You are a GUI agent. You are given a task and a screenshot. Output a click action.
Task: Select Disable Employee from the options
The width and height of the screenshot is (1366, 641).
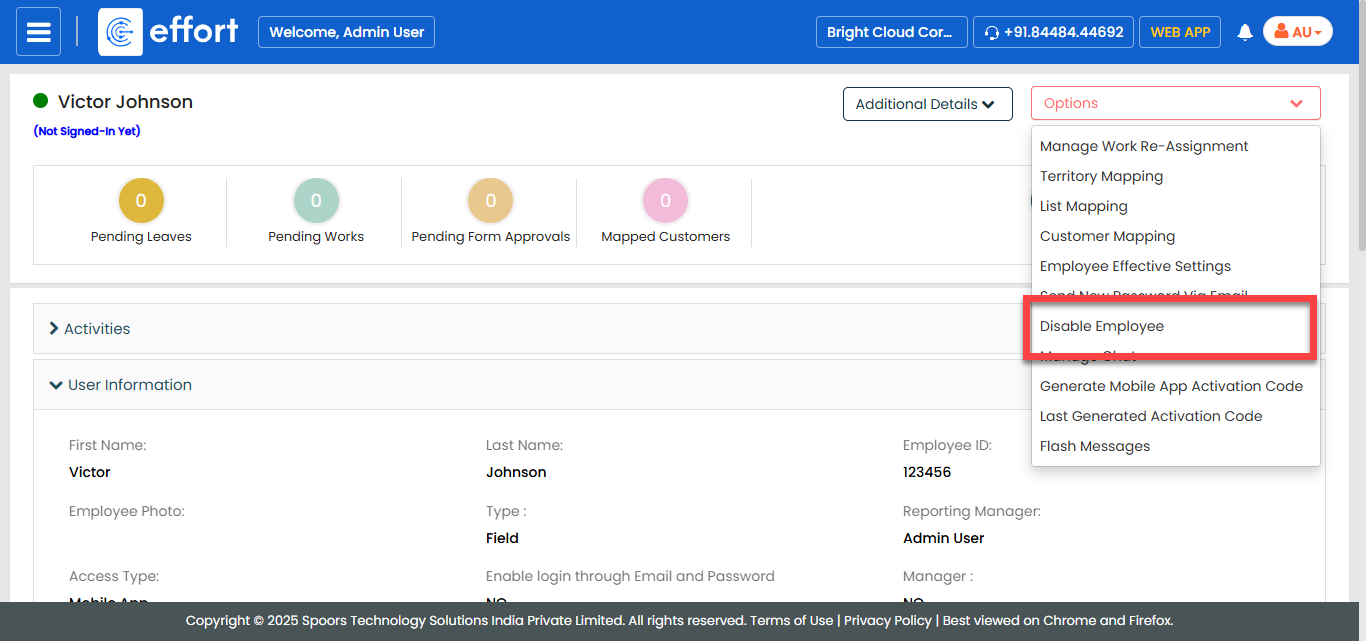[1102, 327]
